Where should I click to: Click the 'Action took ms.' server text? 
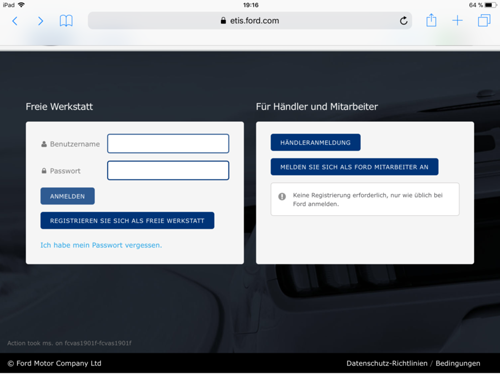(x=69, y=343)
